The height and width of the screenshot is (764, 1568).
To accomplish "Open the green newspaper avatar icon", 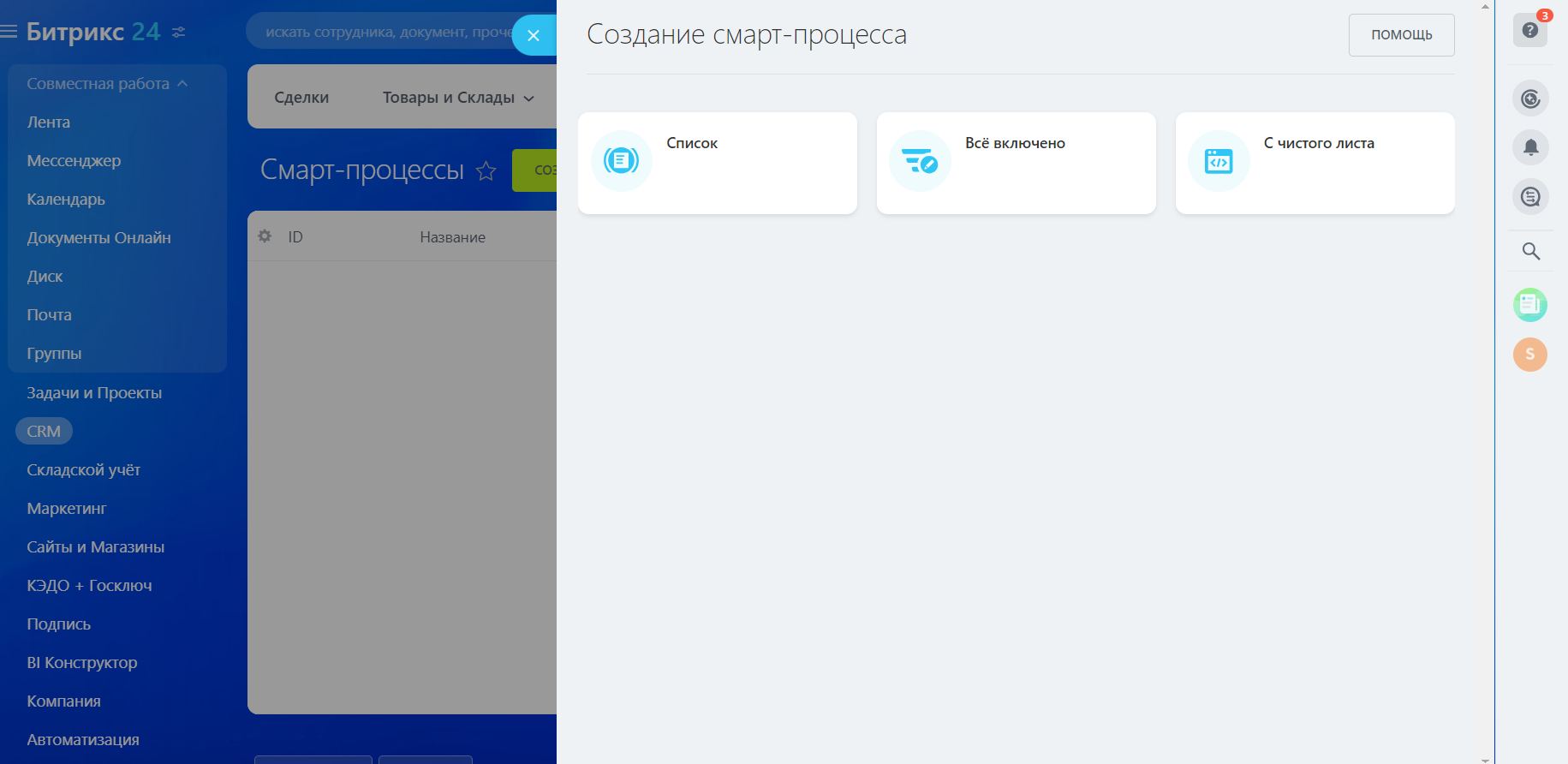I will point(1530,304).
